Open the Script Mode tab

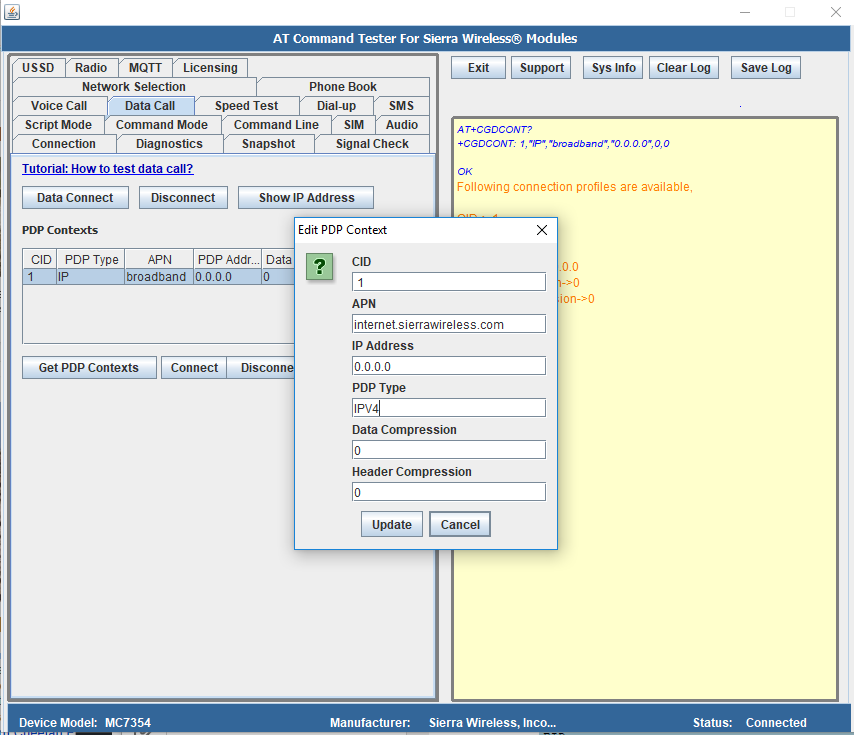click(58, 125)
